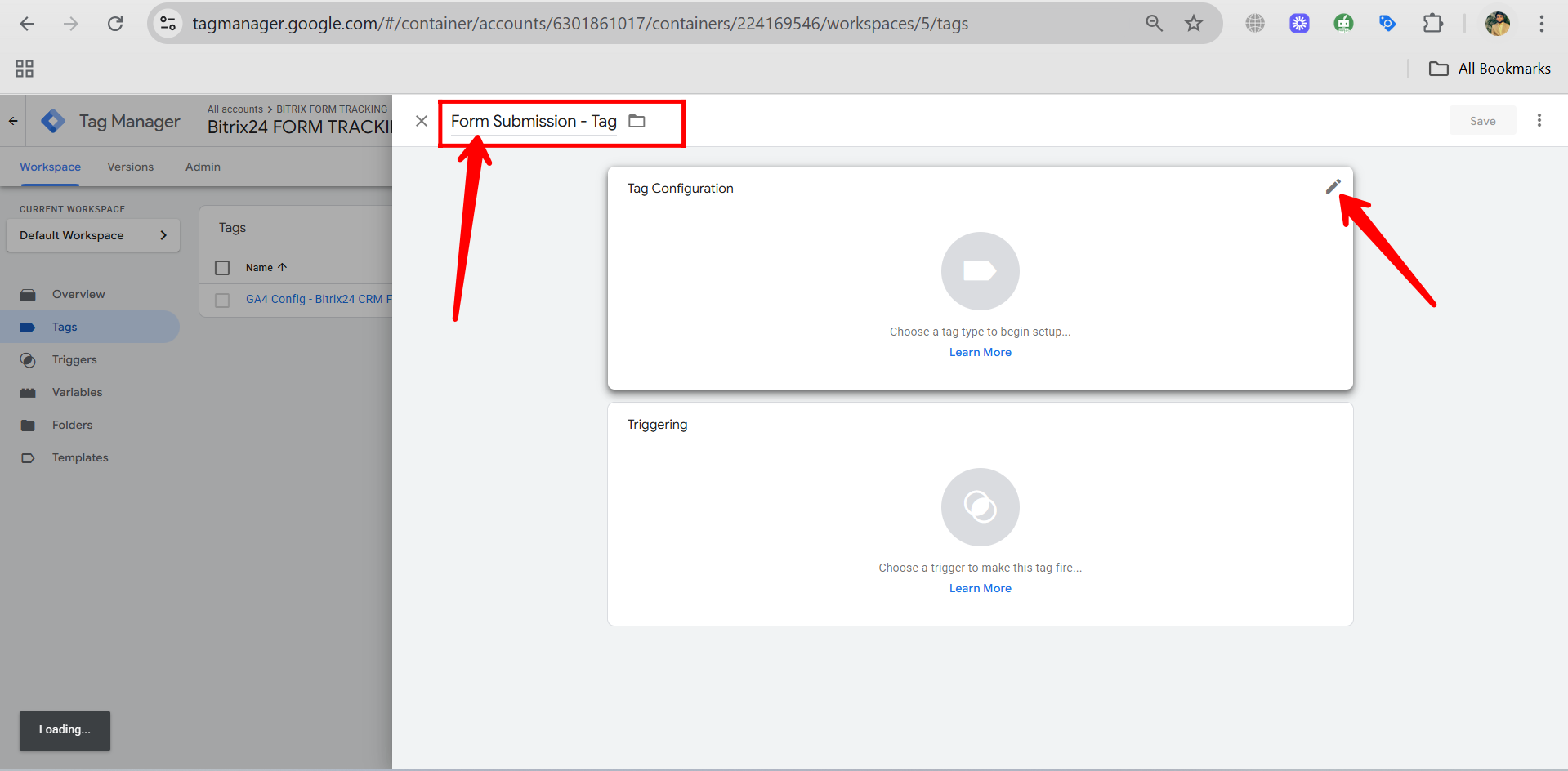Open Learn More under Triggering
This screenshot has width=1568, height=771.
980,588
